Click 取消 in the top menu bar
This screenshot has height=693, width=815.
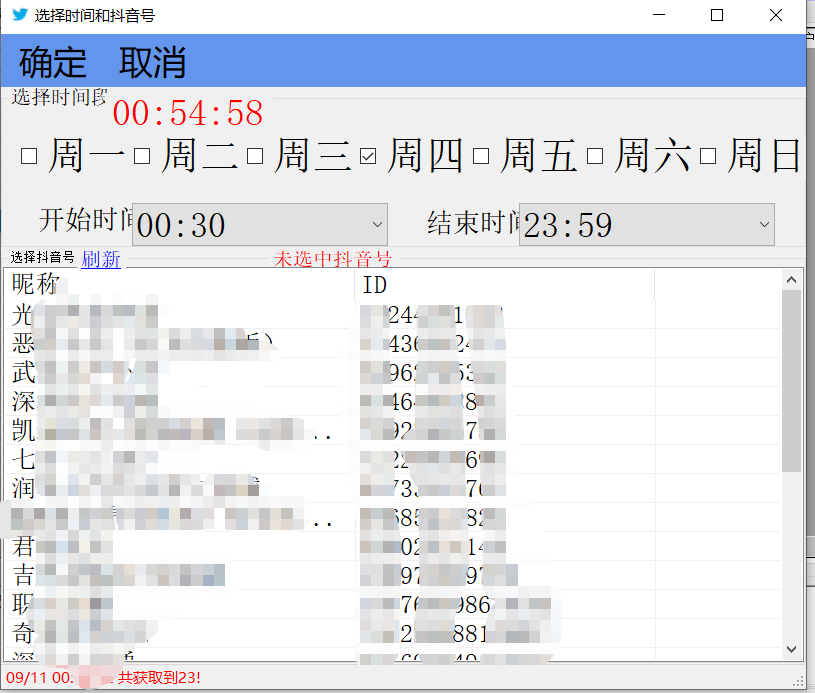pyautogui.click(x=152, y=62)
